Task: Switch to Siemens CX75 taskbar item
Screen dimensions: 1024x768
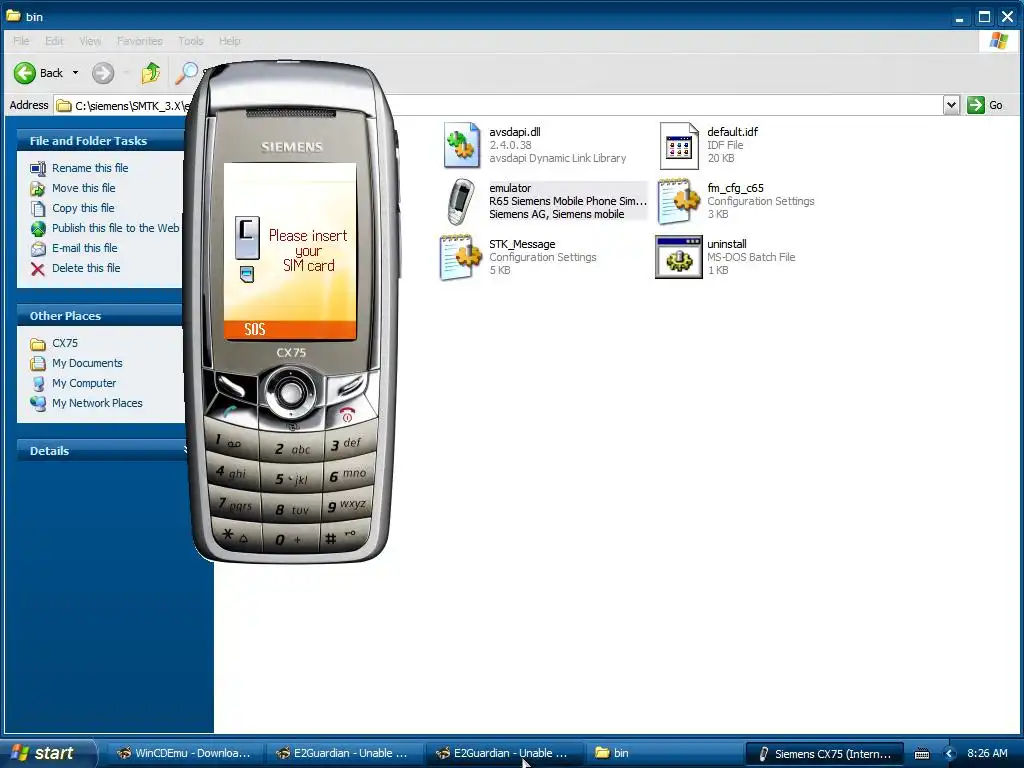Action: tap(824, 754)
